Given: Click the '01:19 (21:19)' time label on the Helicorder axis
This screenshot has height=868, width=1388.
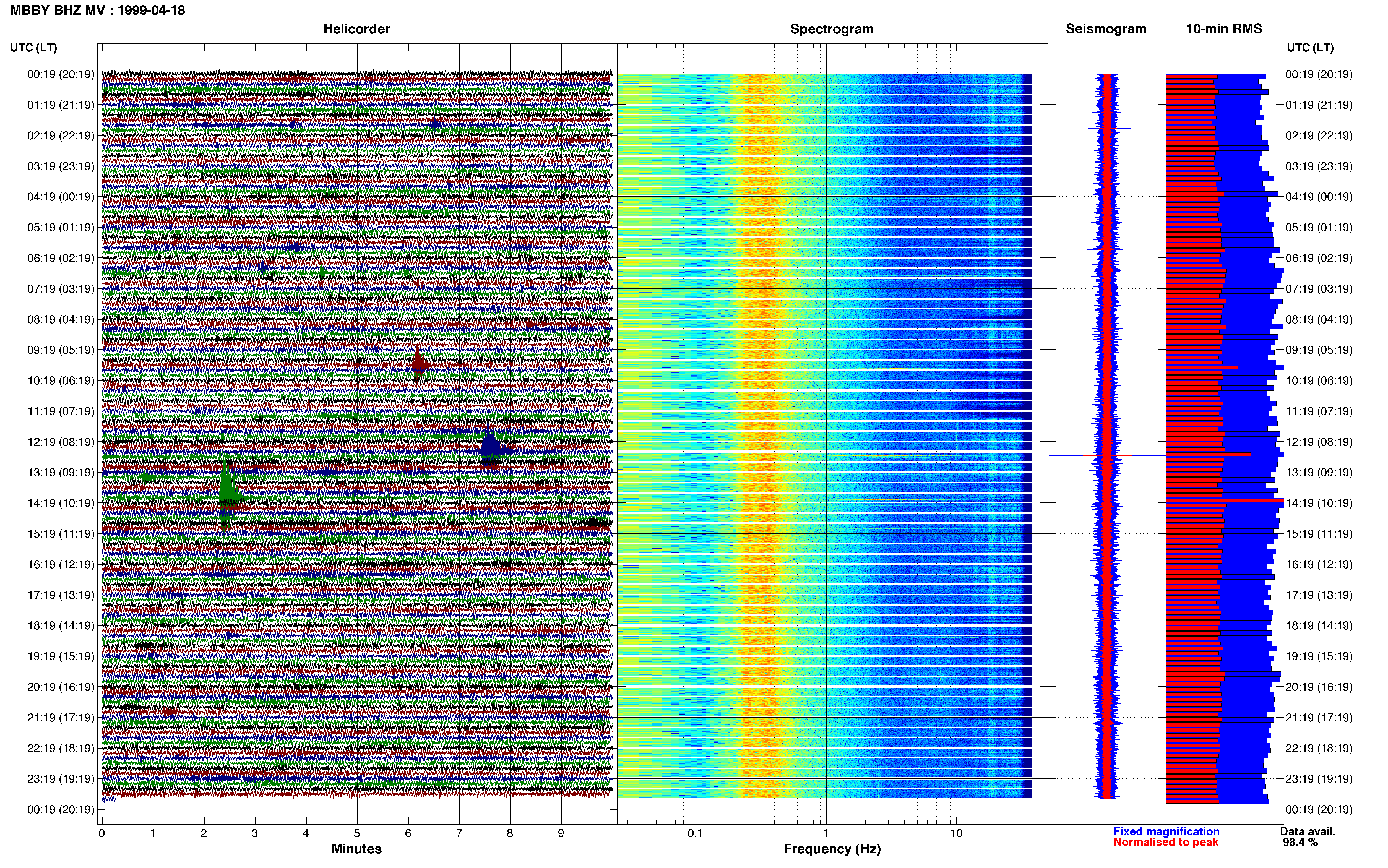Looking at the screenshot, I should (x=61, y=105).
